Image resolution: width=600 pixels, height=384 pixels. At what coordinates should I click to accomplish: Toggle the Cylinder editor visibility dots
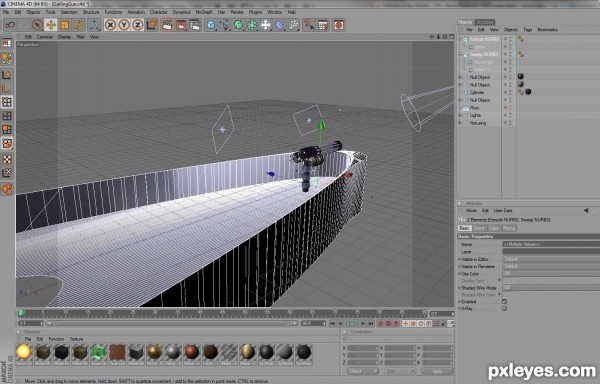(510, 93)
